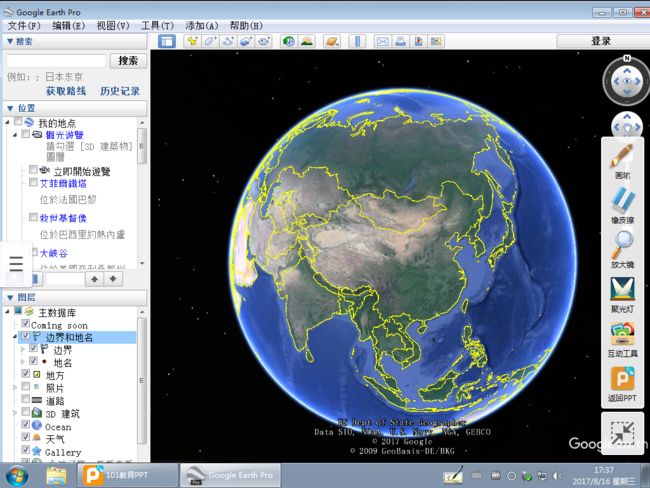Click the Save Image toolbar icon
This screenshot has width=650, height=488.
(x=418, y=41)
